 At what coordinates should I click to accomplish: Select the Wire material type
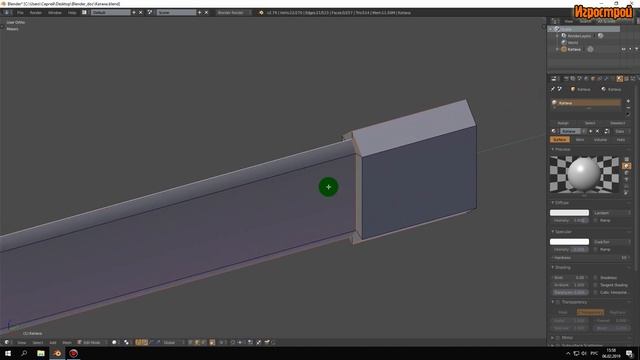click(x=580, y=140)
